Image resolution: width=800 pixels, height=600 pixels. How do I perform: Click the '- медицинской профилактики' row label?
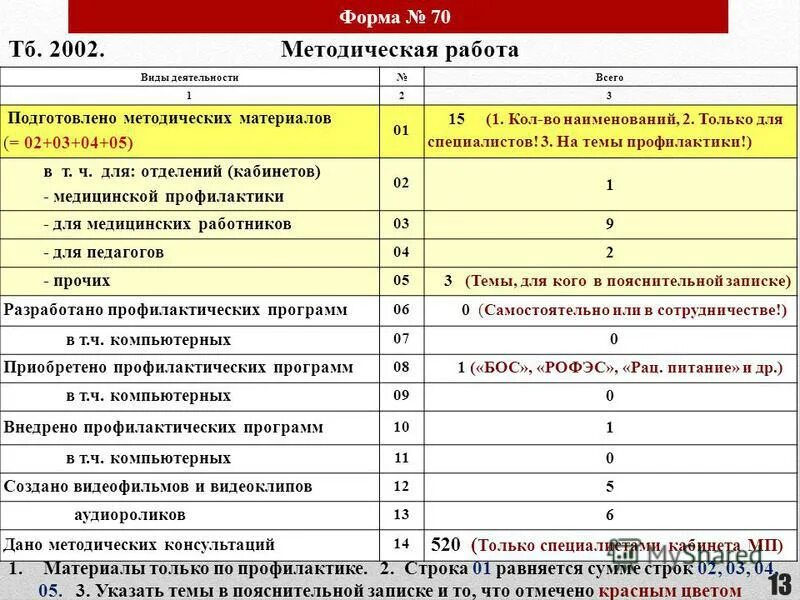coord(165,195)
